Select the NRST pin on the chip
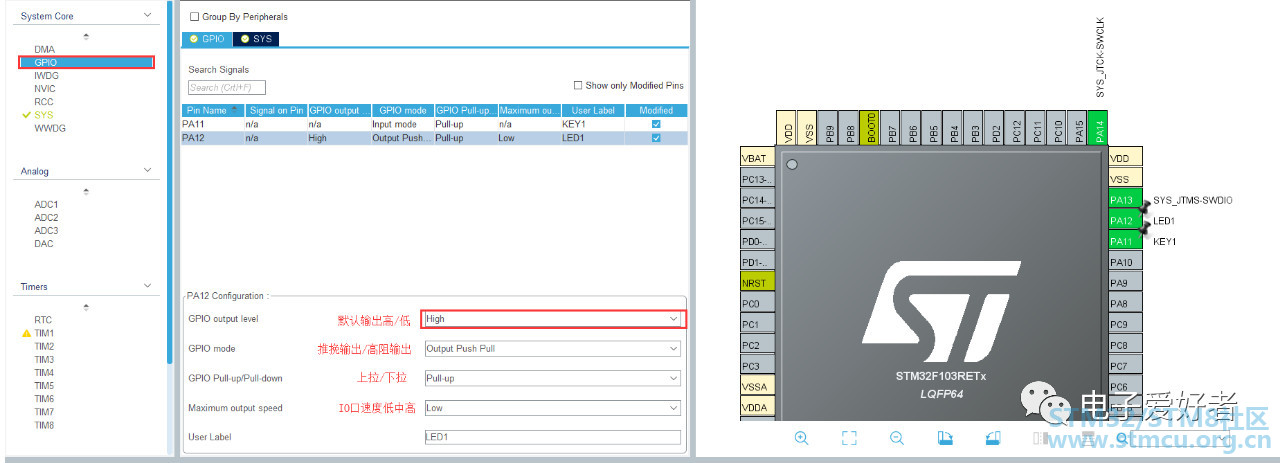Screen dimensions: 1280x463 click(755, 283)
